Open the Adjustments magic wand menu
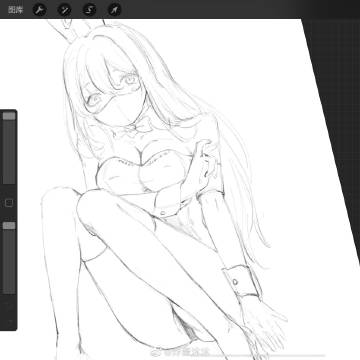The image size is (360, 360). click(64, 10)
